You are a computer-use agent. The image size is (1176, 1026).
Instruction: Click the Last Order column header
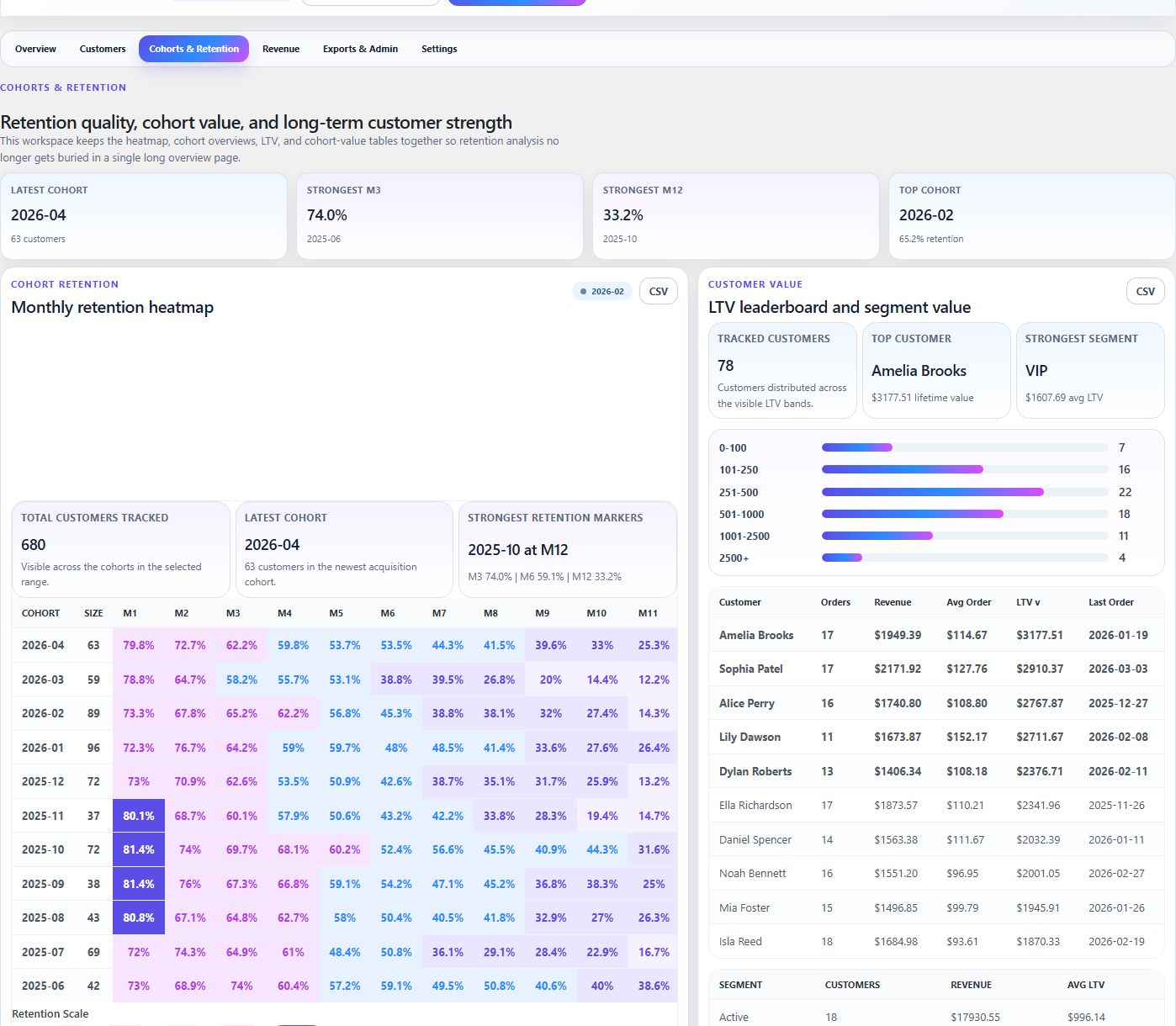pyautogui.click(x=1110, y=602)
